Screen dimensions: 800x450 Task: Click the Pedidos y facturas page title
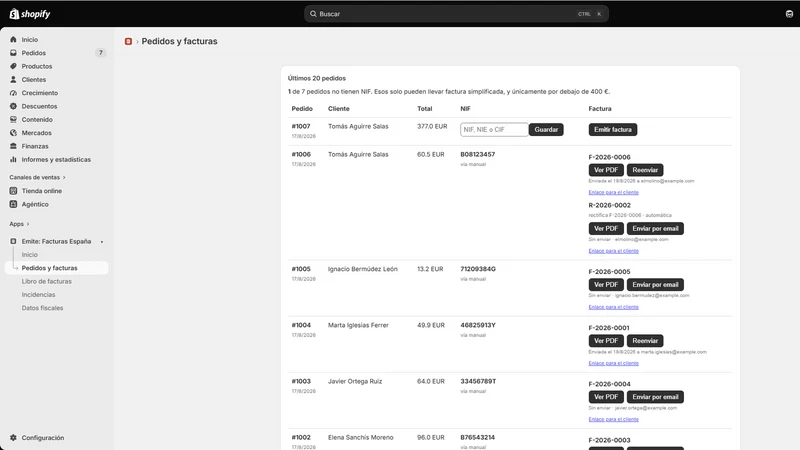click(x=179, y=41)
